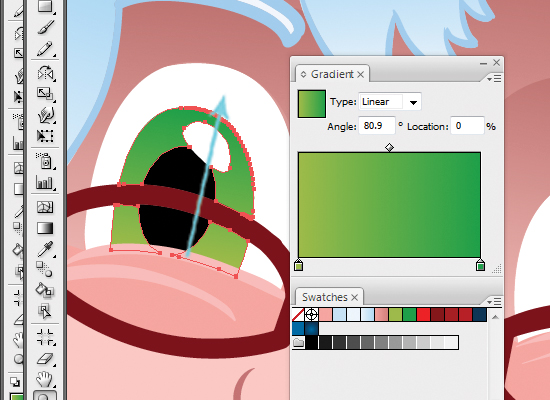Choose the olive green swatch
This screenshot has height=400, width=550.
(396, 315)
